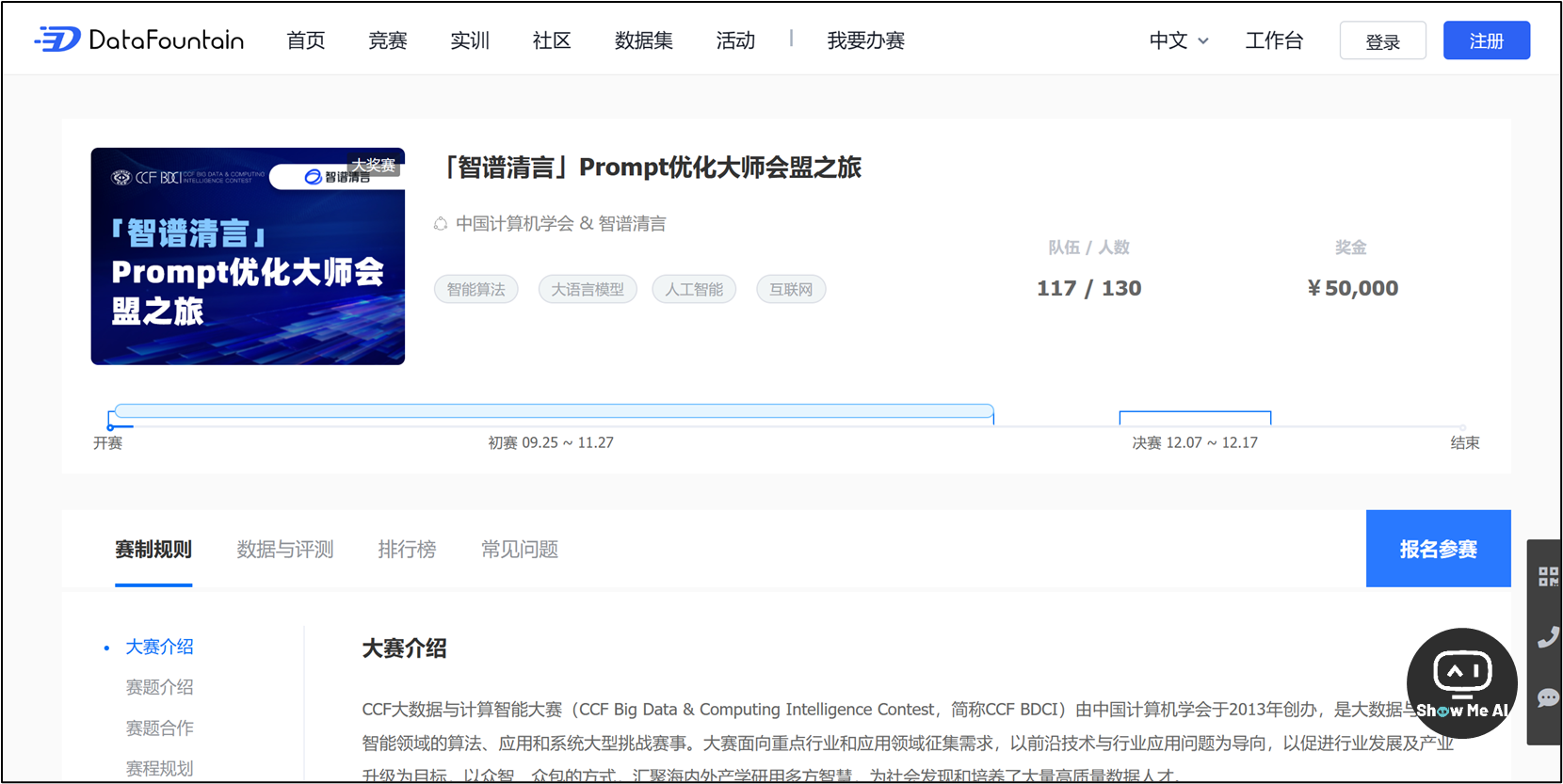Click the 报名参赛 button

1439,549
